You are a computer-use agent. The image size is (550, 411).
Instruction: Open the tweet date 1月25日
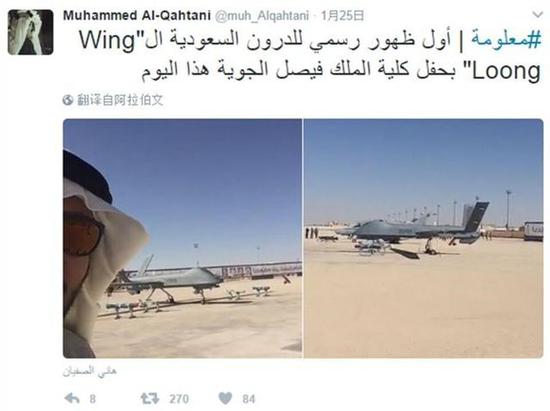coord(343,16)
